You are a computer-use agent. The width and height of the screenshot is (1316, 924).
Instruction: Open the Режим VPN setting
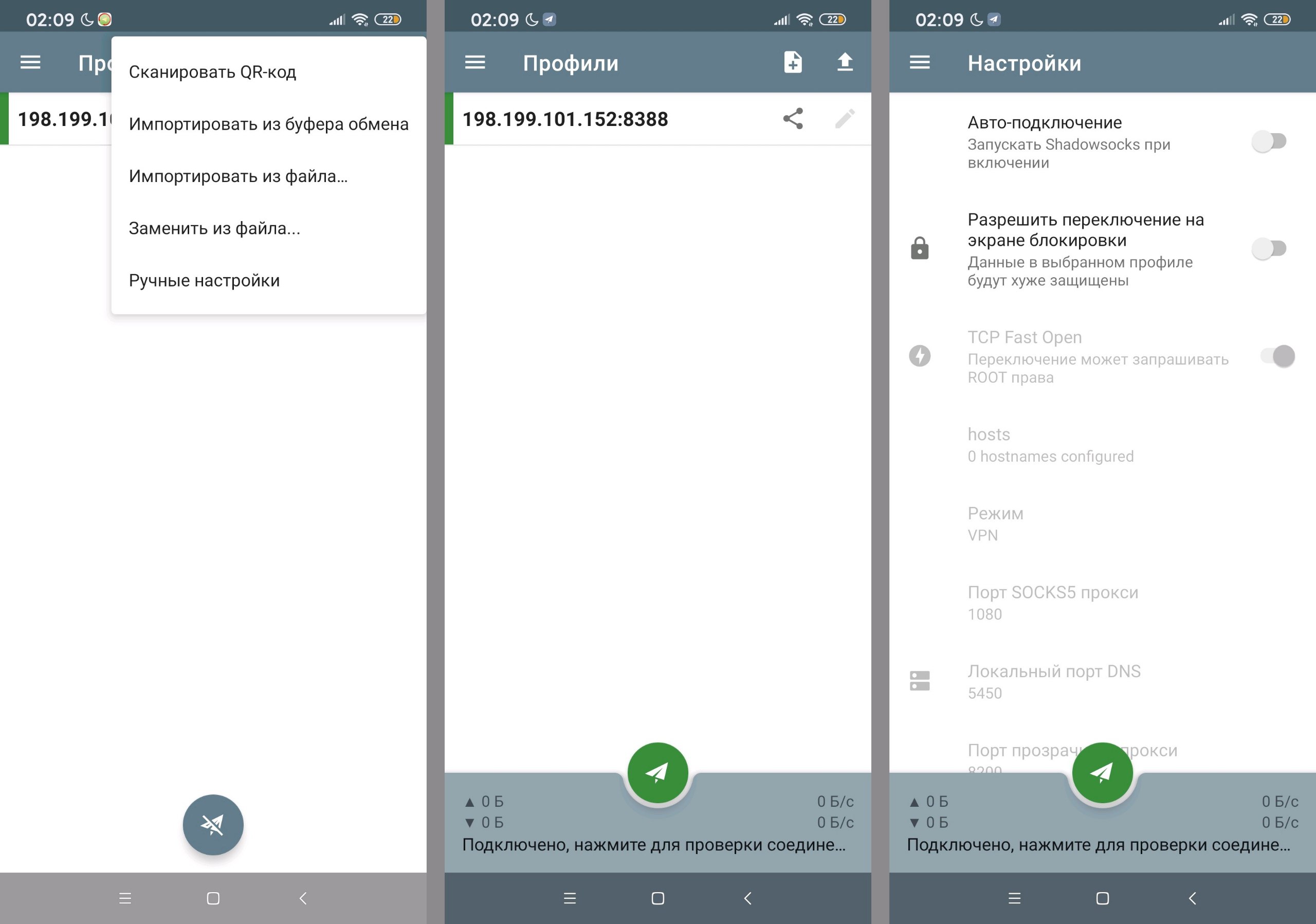click(1102, 524)
